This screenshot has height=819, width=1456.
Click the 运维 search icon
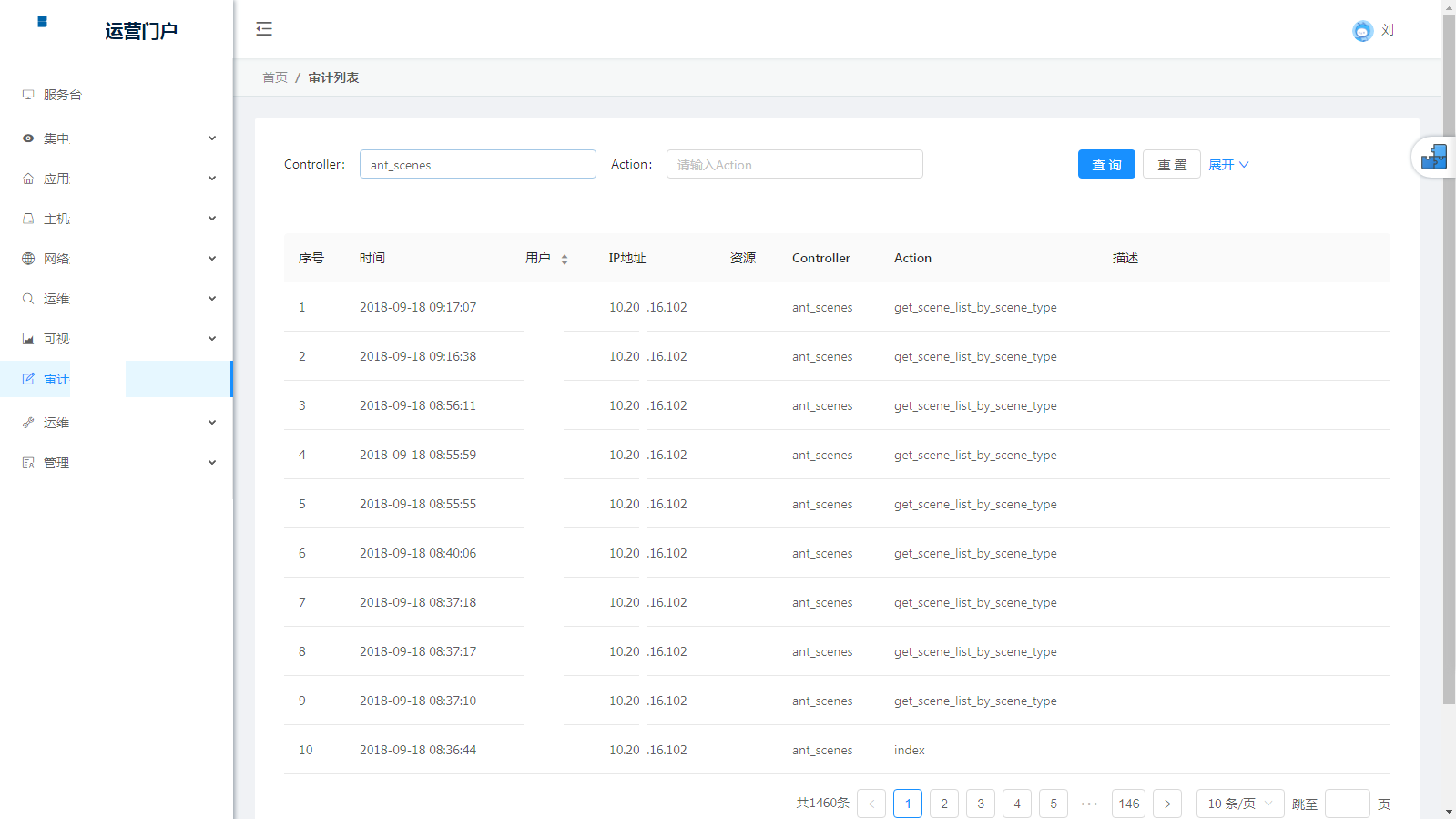(28, 299)
